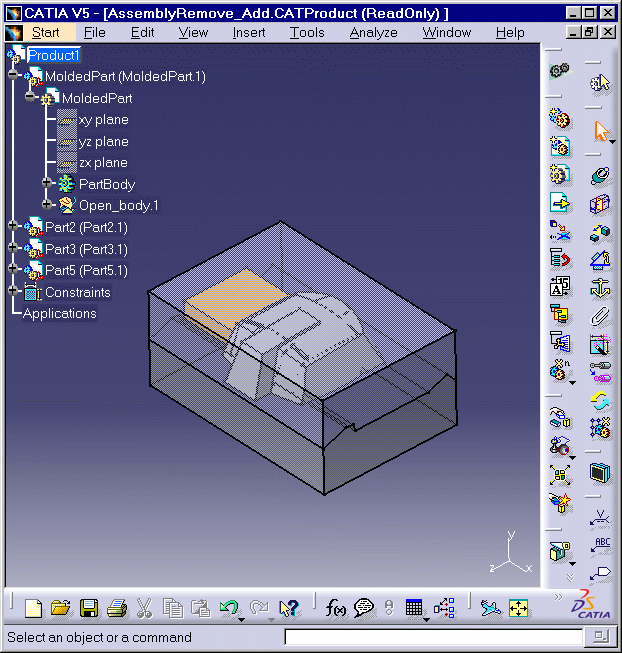This screenshot has height=653, width=622.
Task: Click the Flag Note with Leader icon
Action: [x=600, y=573]
